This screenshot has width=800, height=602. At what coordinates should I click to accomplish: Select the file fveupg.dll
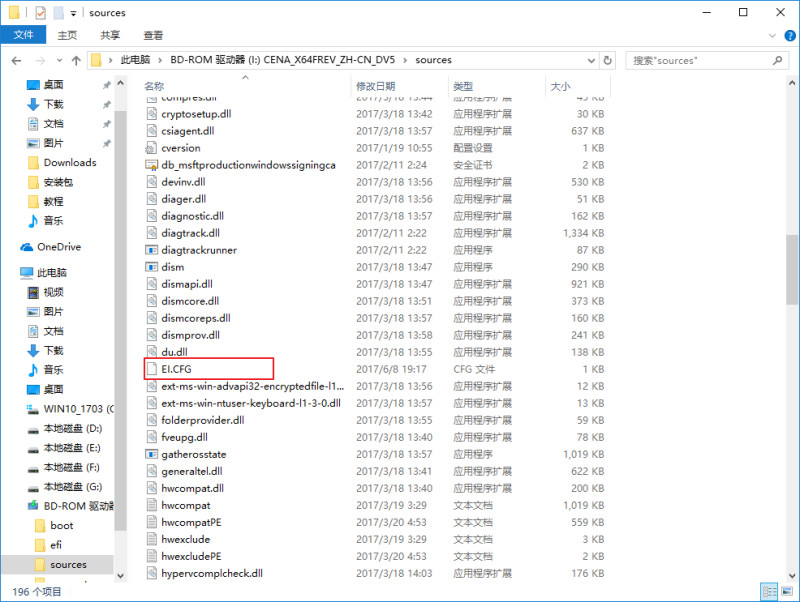point(184,437)
